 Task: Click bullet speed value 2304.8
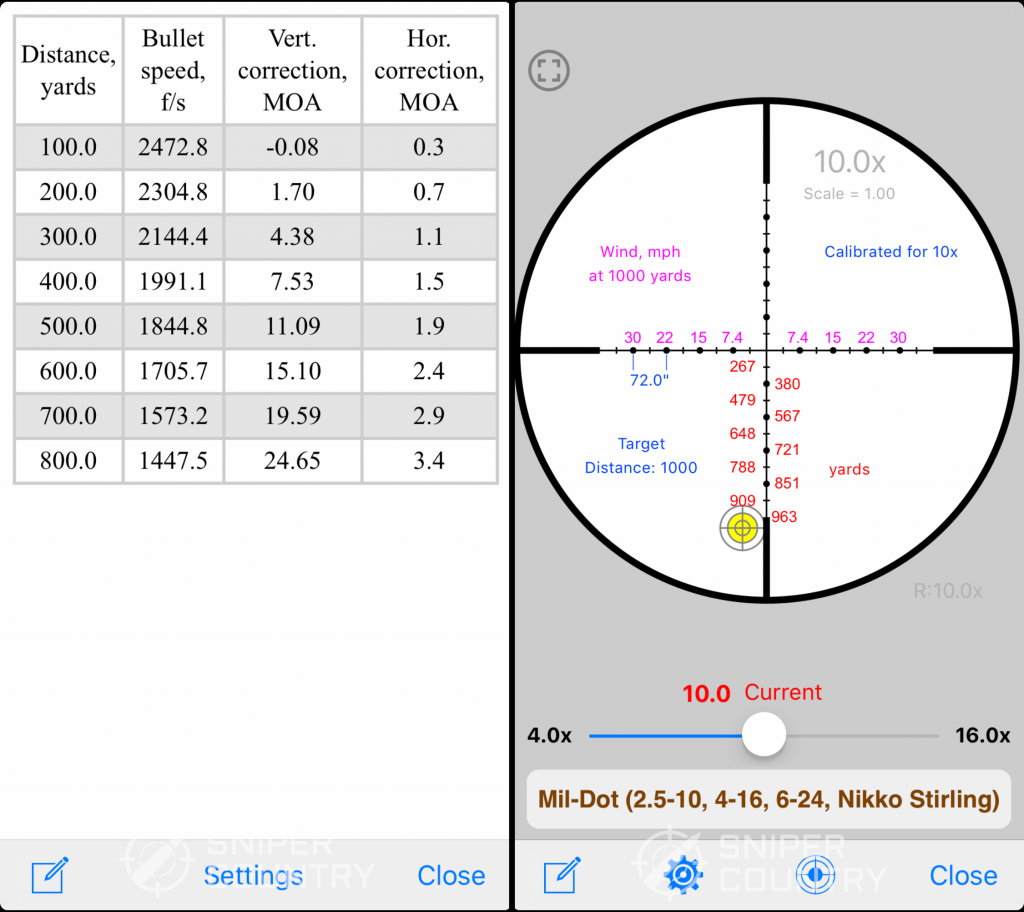pyautogui.click(x=173, y=192)
